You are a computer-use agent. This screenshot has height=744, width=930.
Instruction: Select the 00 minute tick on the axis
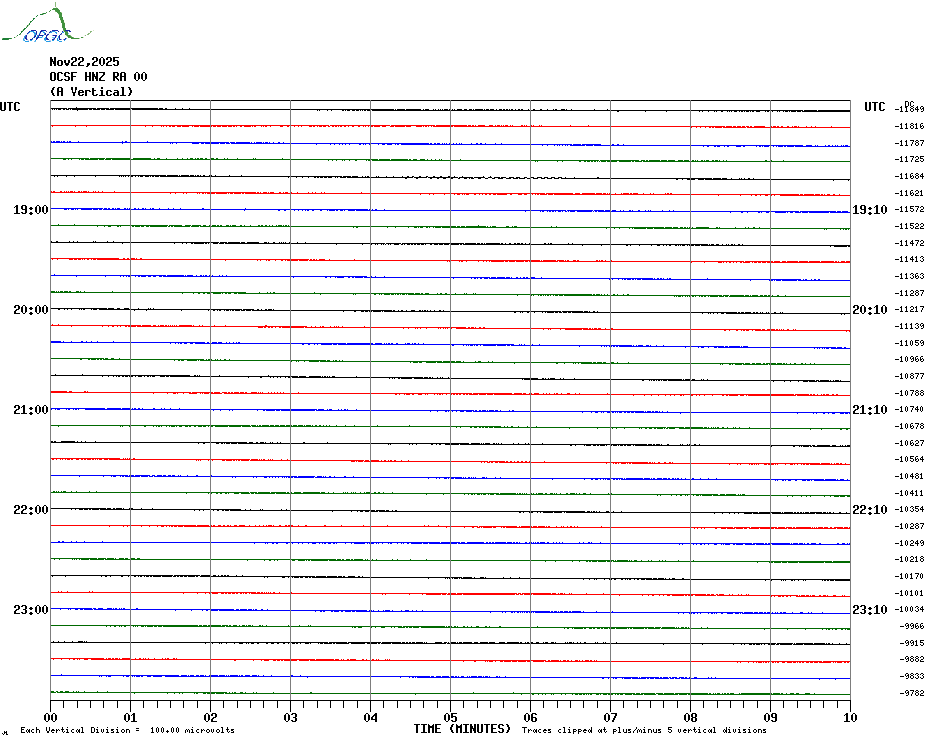pos(51,717)
